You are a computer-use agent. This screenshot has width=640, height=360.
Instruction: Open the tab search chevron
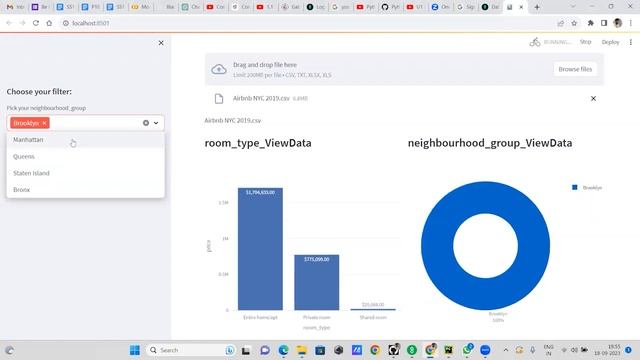click(573, 7)
